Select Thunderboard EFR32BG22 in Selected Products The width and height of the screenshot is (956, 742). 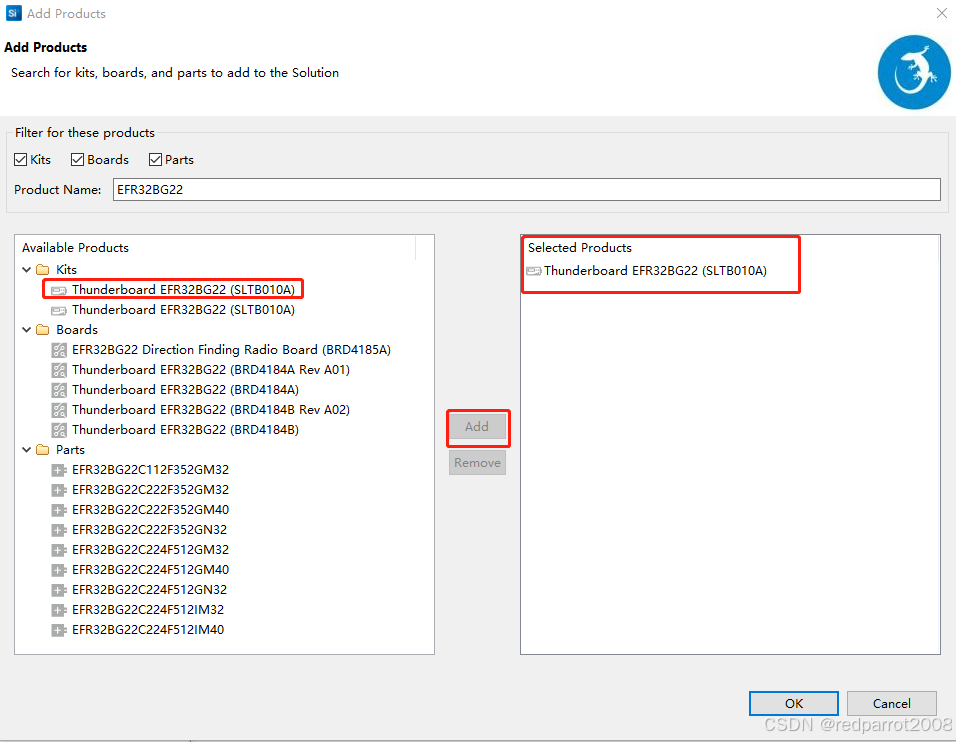655,271
